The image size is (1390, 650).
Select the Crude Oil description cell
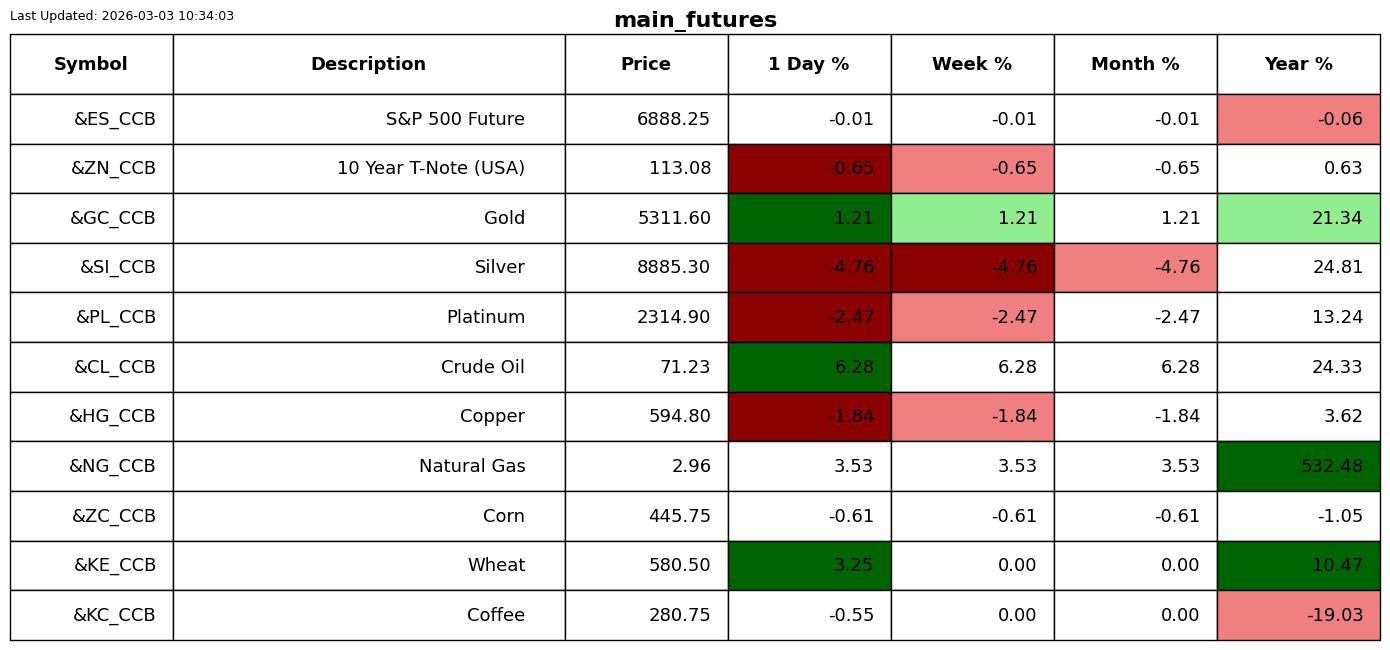pyautogui.click(x=482, y=368)
